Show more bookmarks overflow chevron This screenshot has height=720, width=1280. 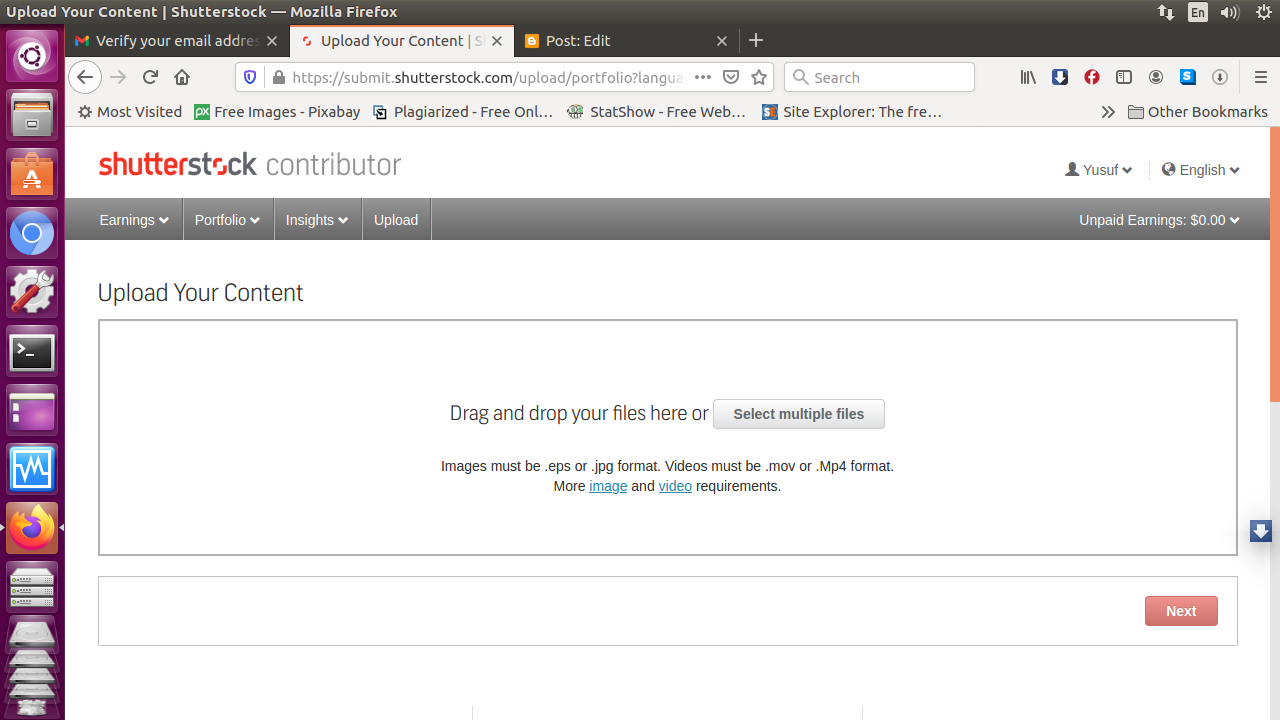[1108, 112]
